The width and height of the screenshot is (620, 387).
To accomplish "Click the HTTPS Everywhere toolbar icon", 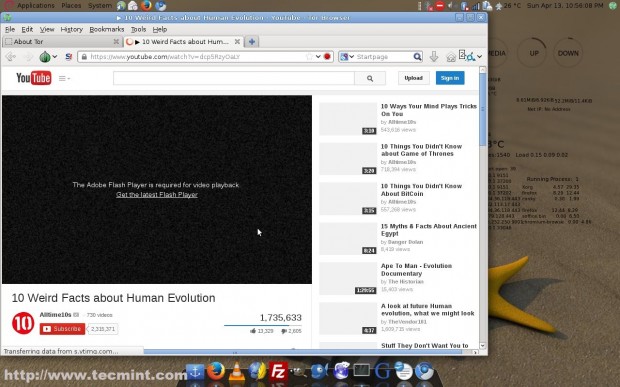I will 467,56.
